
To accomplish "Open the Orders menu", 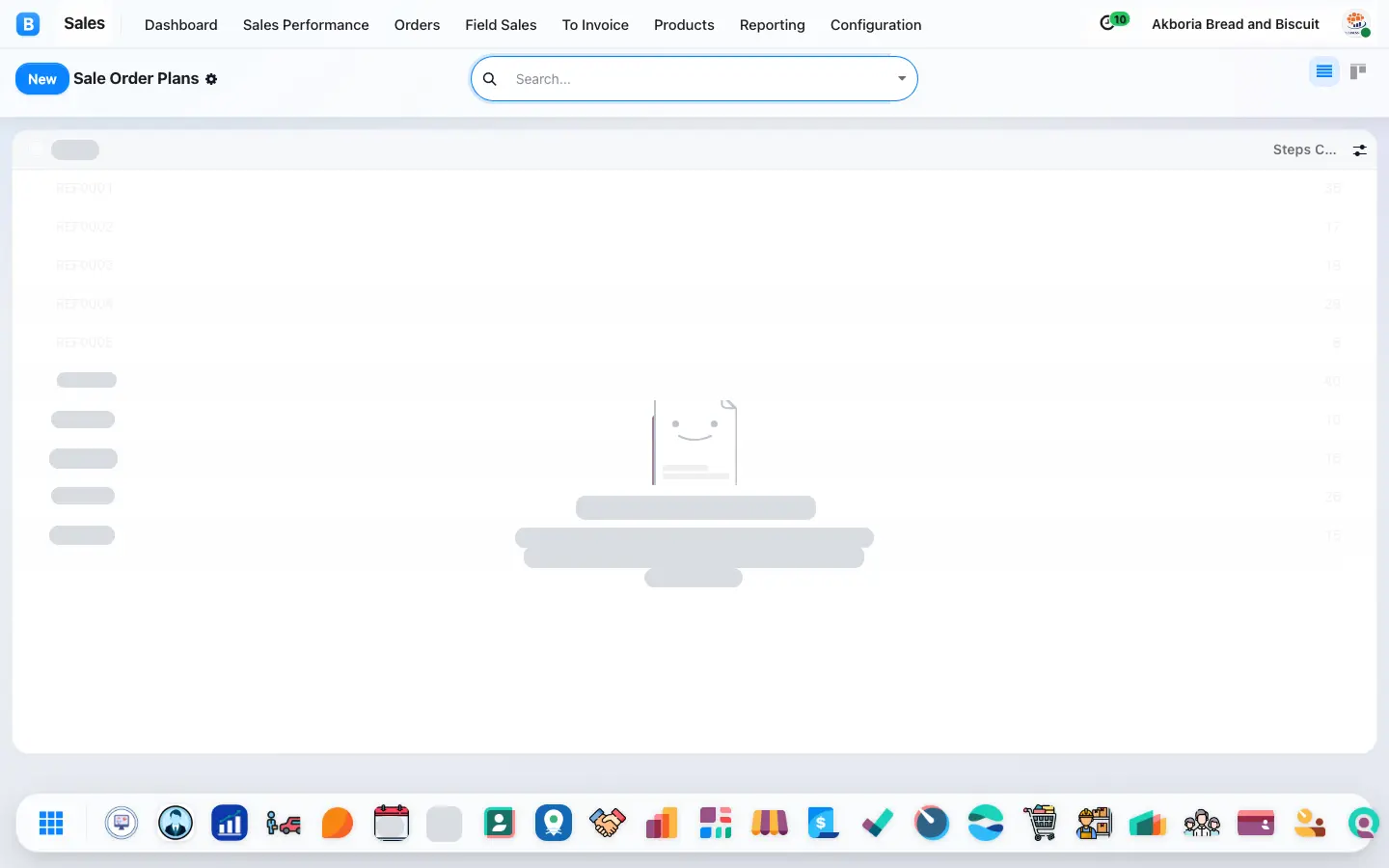I will (x=417, y=25).
